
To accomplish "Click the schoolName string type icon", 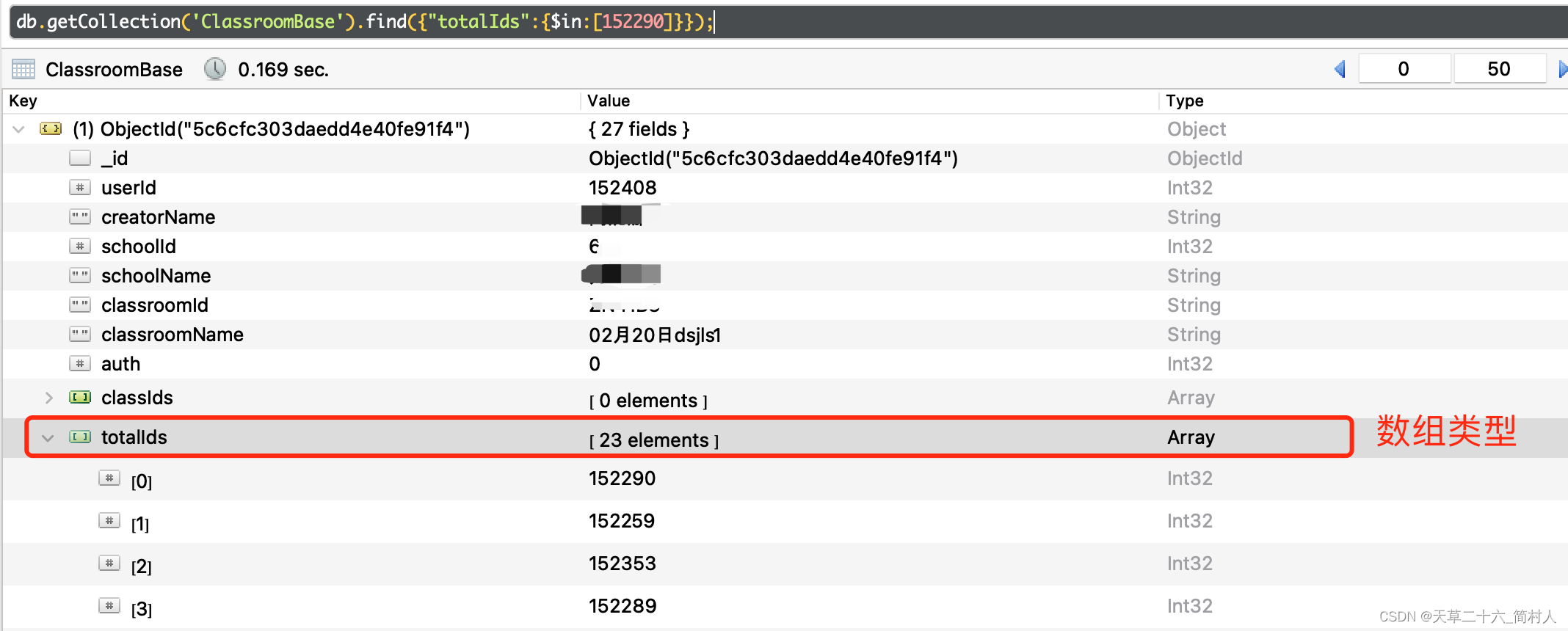I will pos(80,275).
